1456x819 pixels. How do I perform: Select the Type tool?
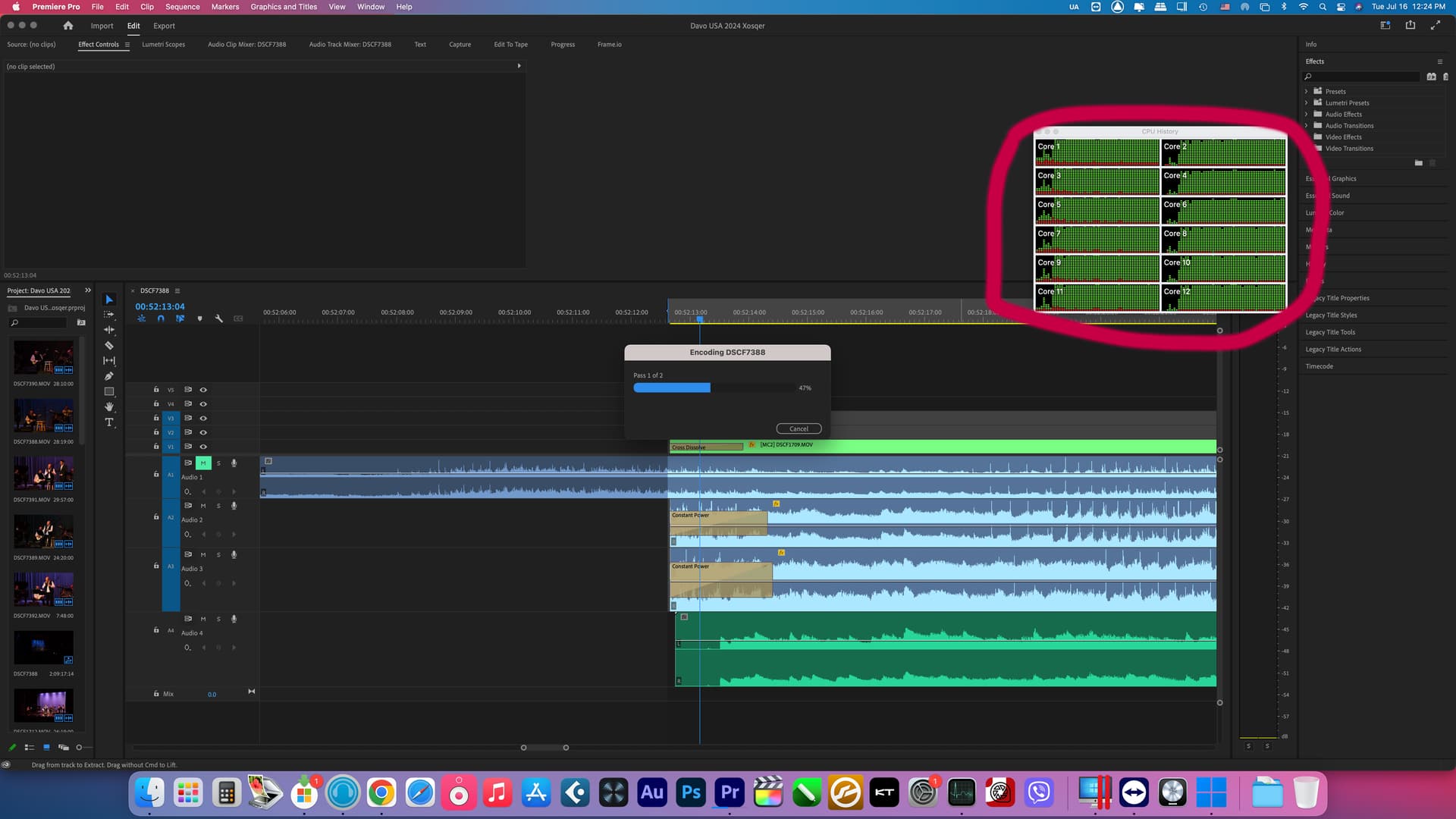pos(109,422)
